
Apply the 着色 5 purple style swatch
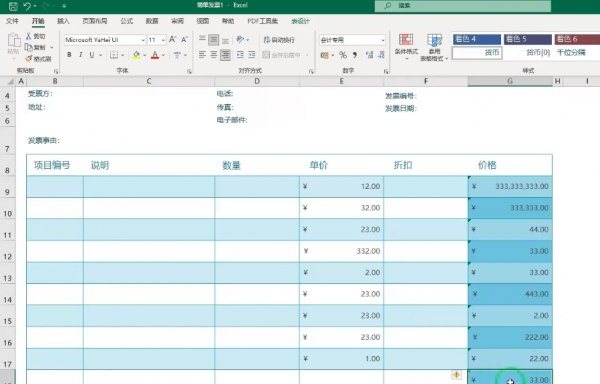pos(528,39)
